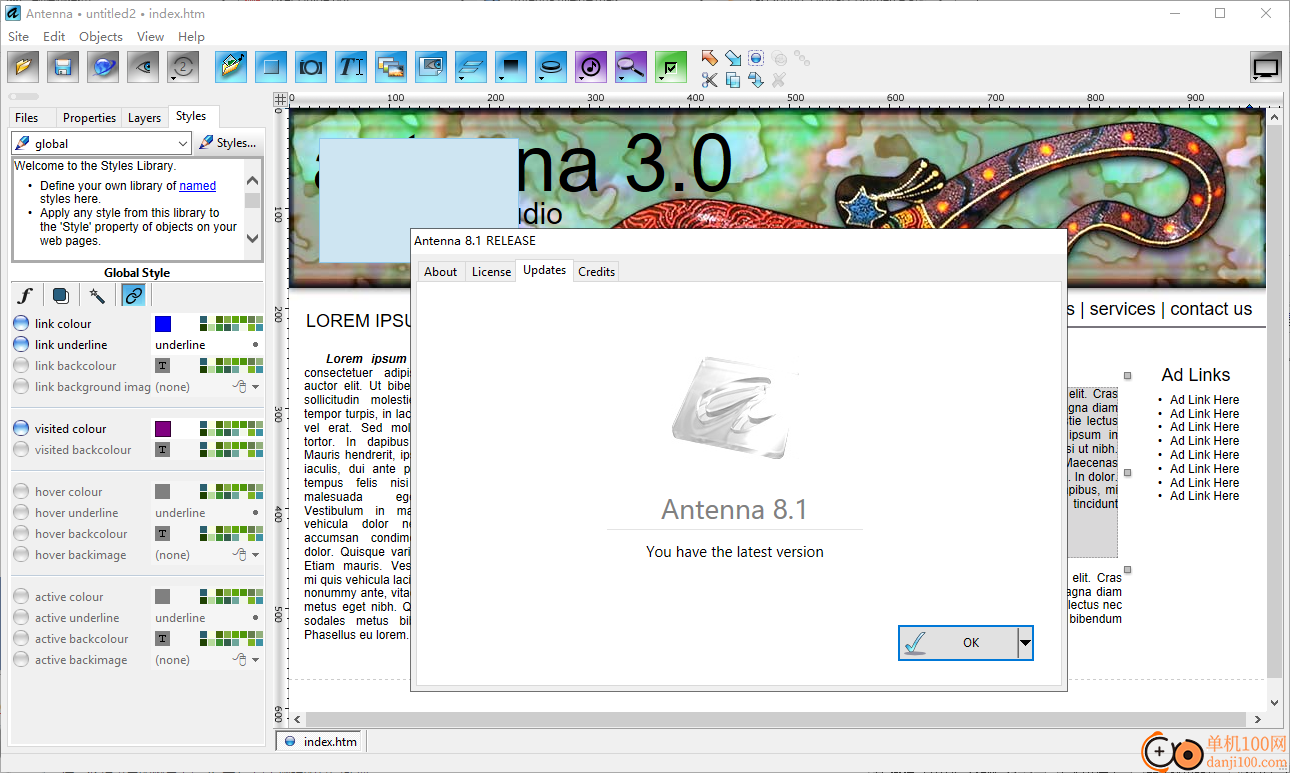The width and height of the screenshot is (1290, 773).
Task: Enable the active colour option
Action: point(21,596)
